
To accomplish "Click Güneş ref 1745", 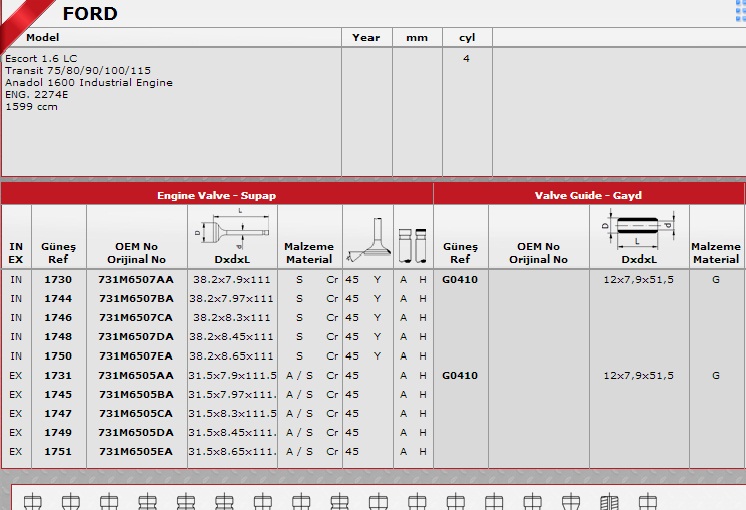I will (58, 395).
